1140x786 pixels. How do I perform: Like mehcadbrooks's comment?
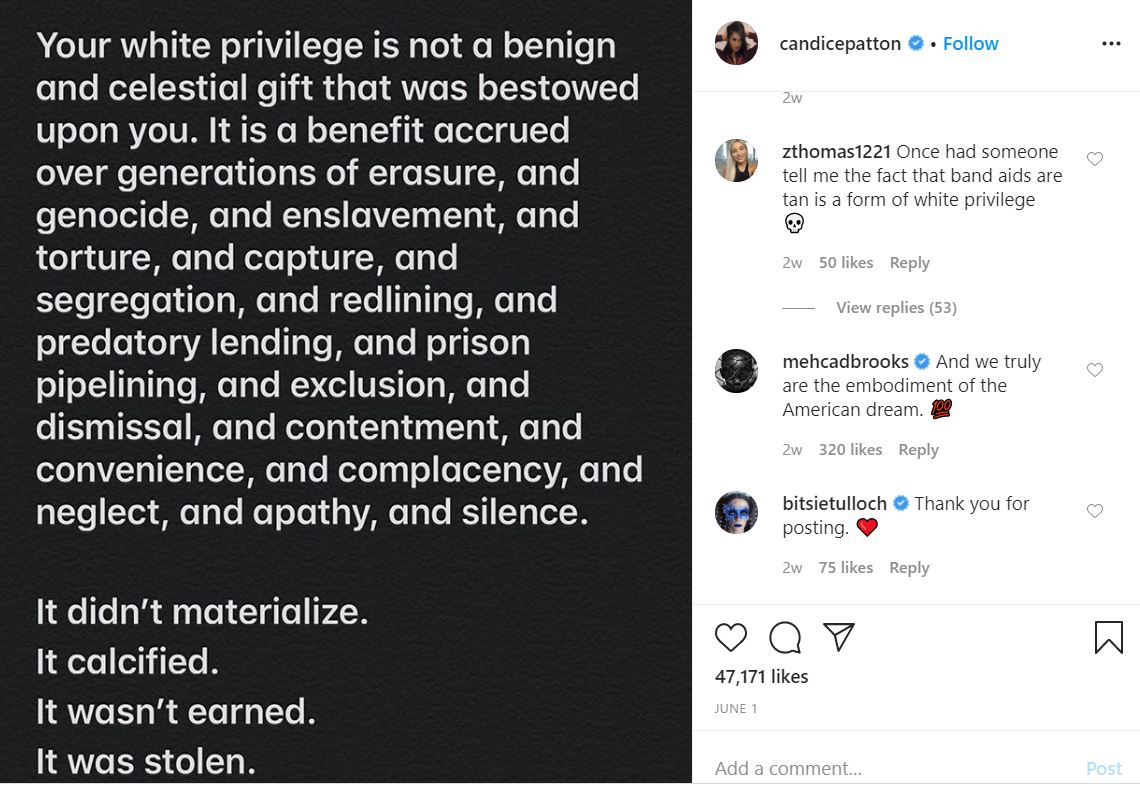point(1095,370)
